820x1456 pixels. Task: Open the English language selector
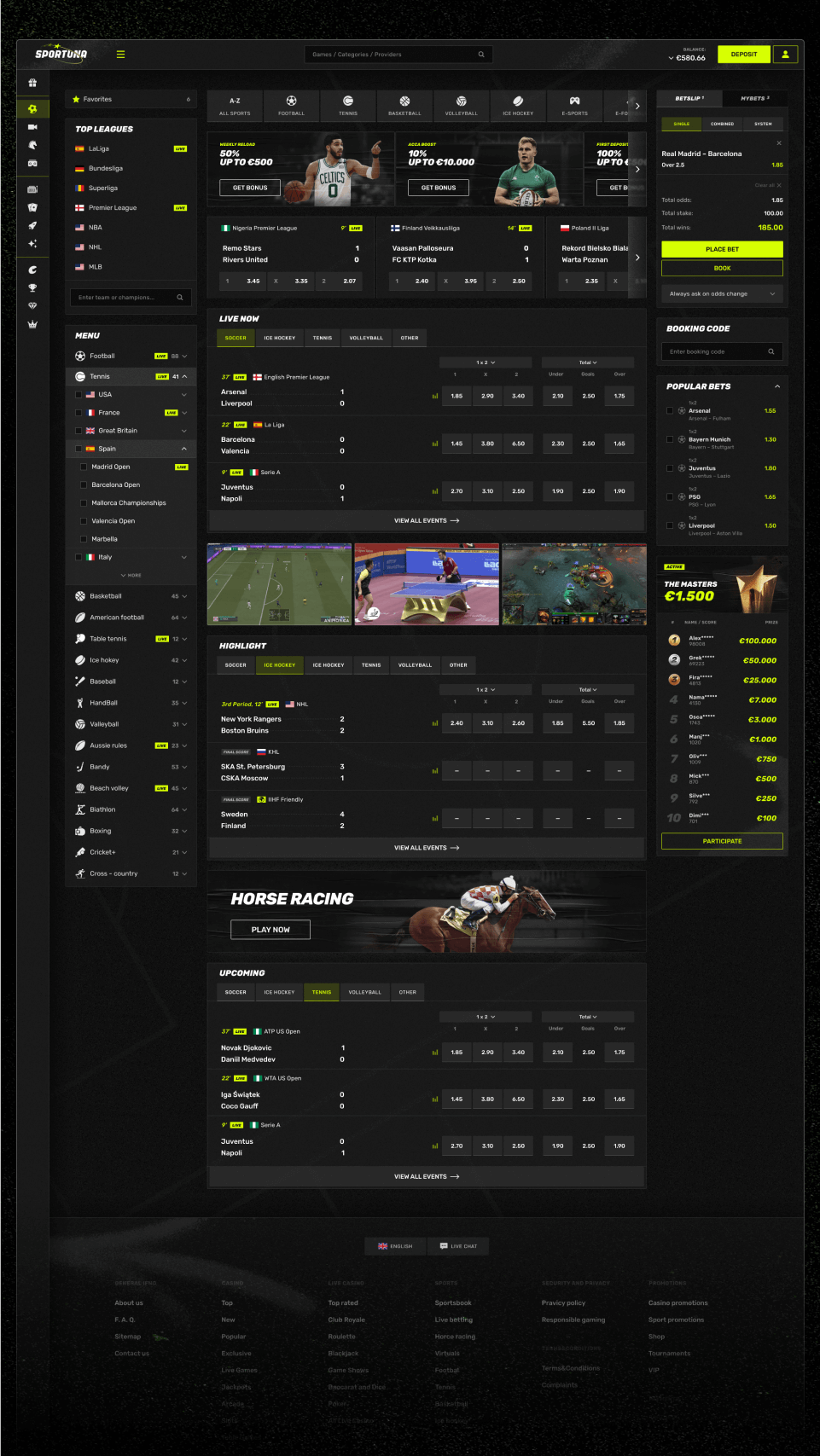coord(395,1246)
